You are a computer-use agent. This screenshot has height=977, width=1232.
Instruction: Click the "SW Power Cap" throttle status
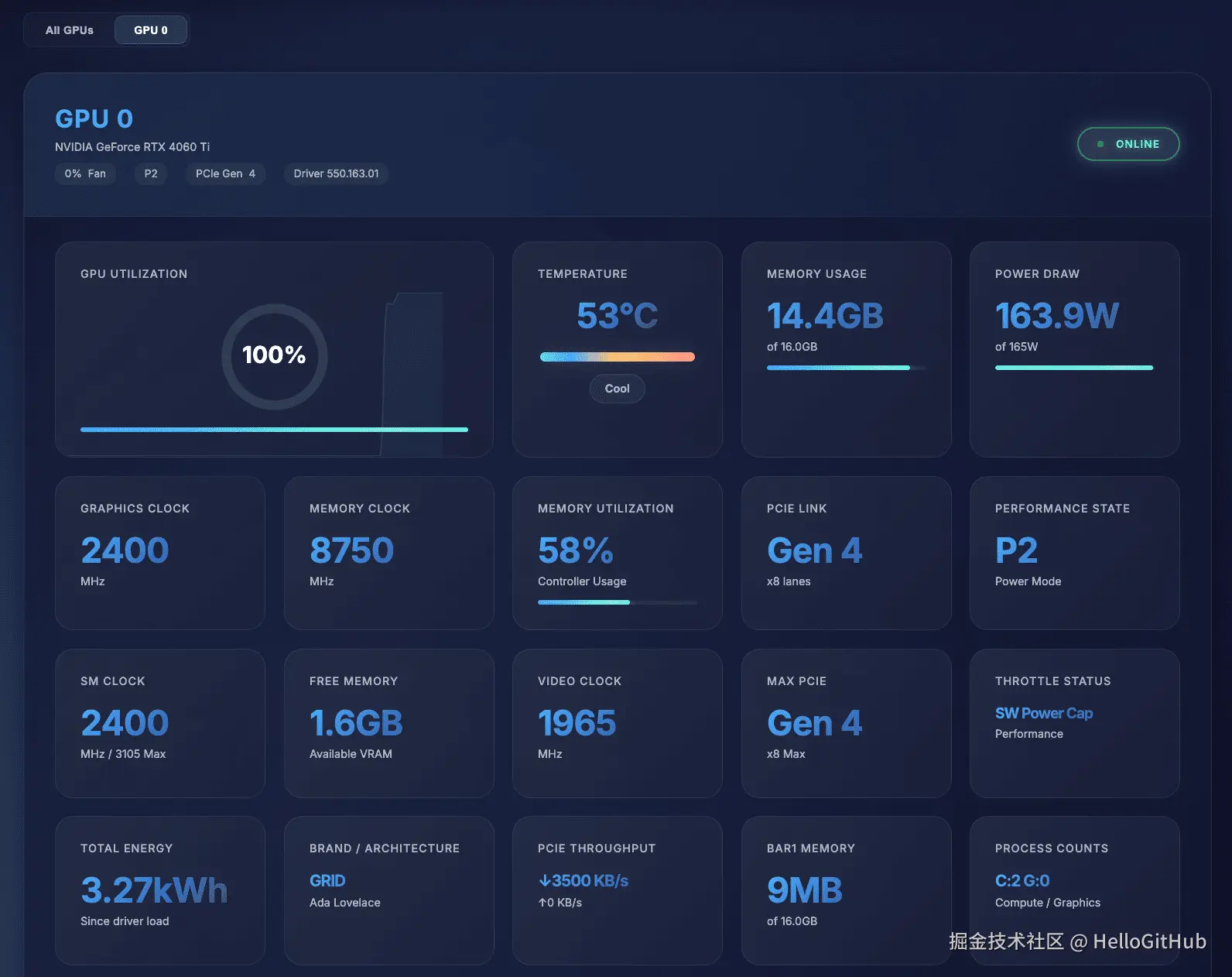[x=1044, y=713]
